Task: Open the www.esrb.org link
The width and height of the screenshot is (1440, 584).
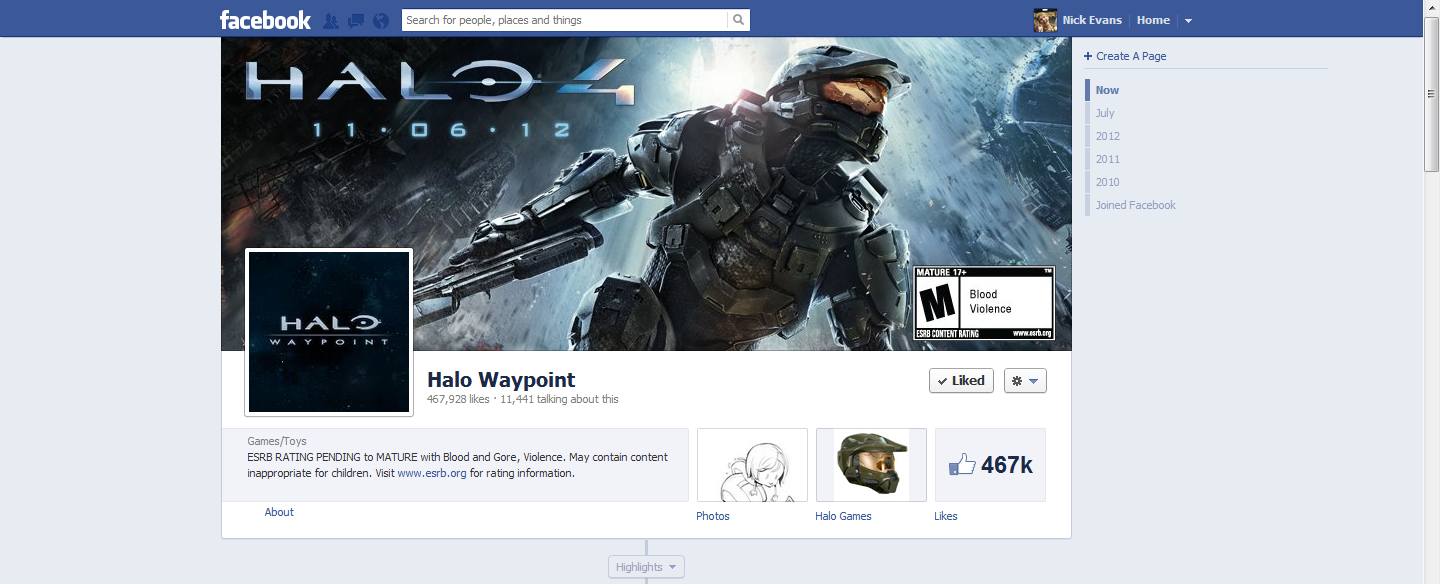Action: point(432,473)
